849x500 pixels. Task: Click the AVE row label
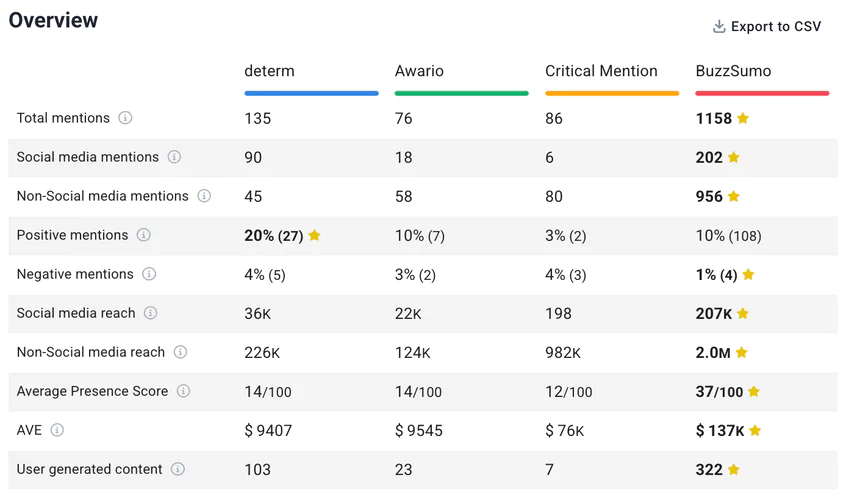(x=29, y=430)
